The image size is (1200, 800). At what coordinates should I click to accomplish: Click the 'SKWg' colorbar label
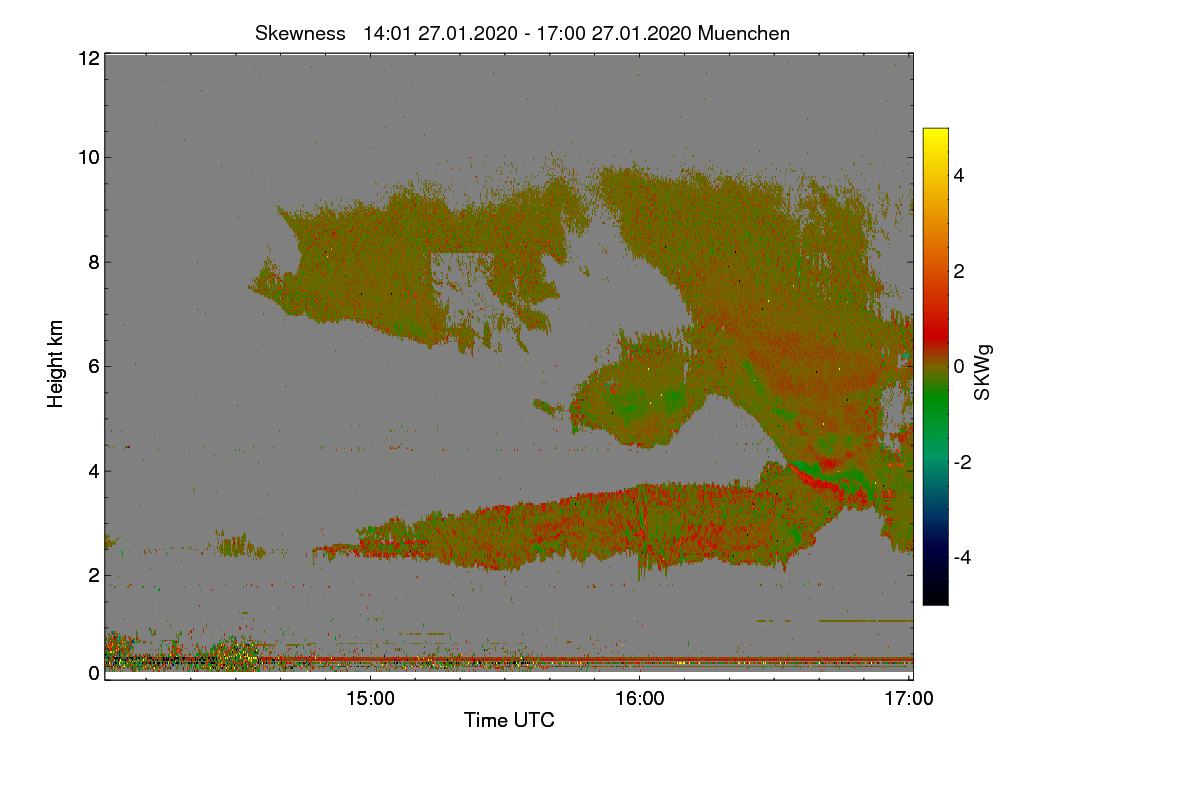982,372
